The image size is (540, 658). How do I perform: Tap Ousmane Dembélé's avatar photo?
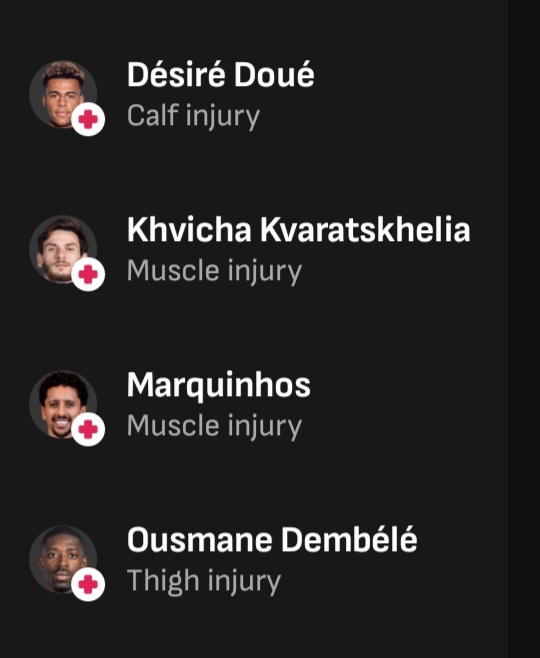pos(63,559)
